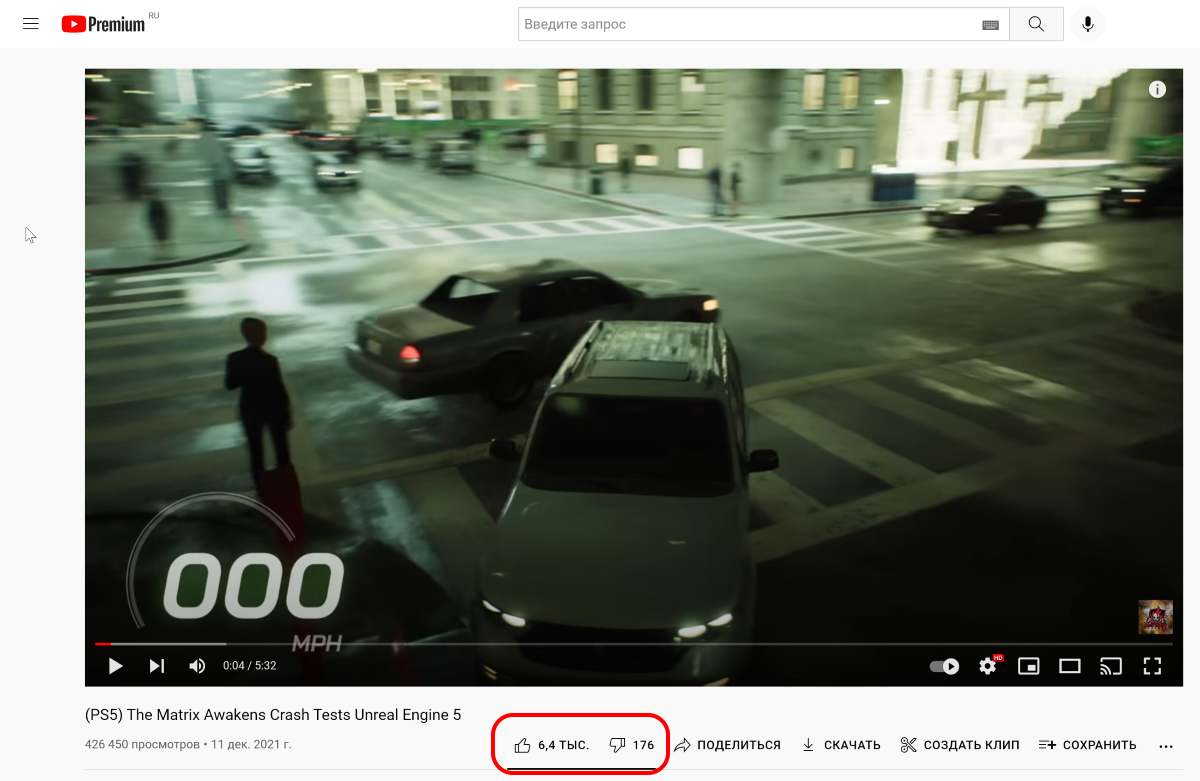This screenshot has width=1200, height=781.
Task: Click the video title text
Action: (273, 715)
